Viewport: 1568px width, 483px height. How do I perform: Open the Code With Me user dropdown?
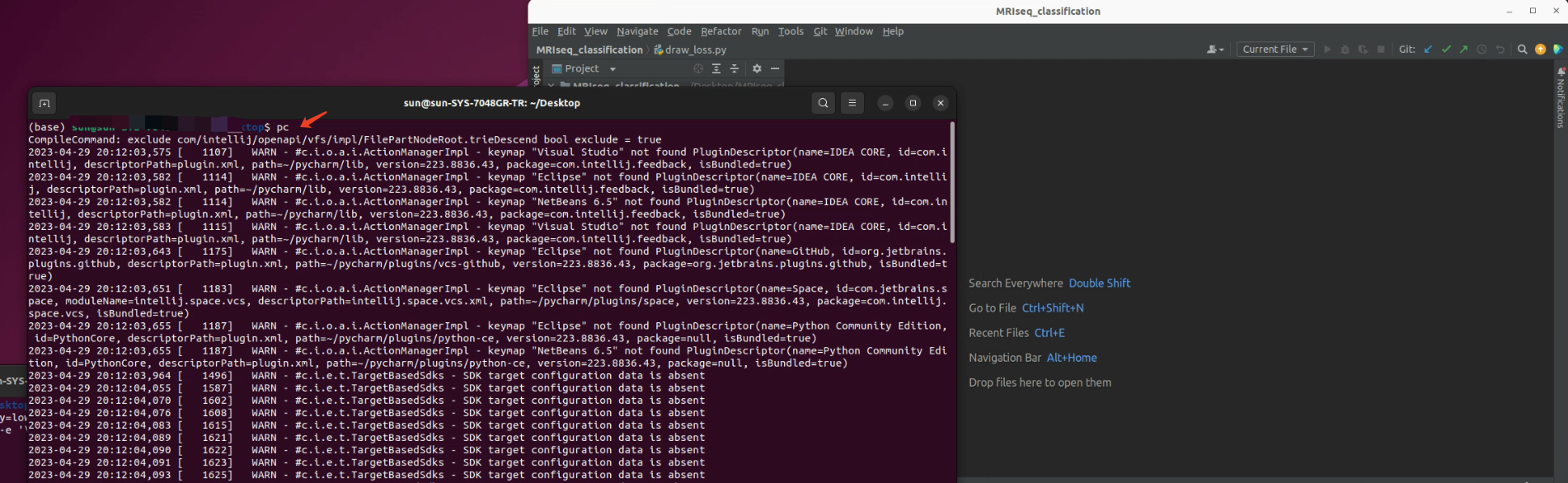pyautogui.click(x=1215, y=49)
